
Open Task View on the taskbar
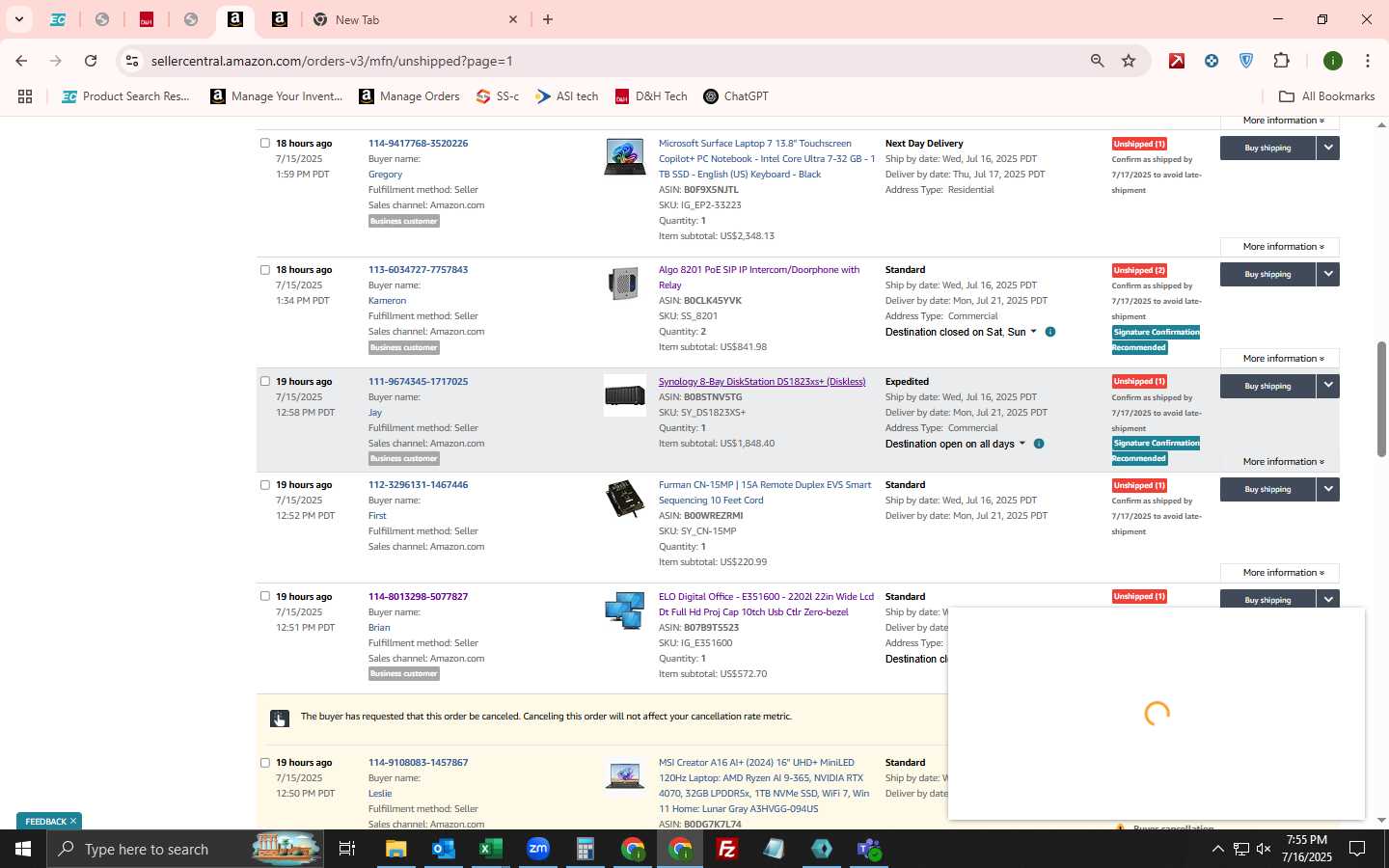(x=347, y=849)
